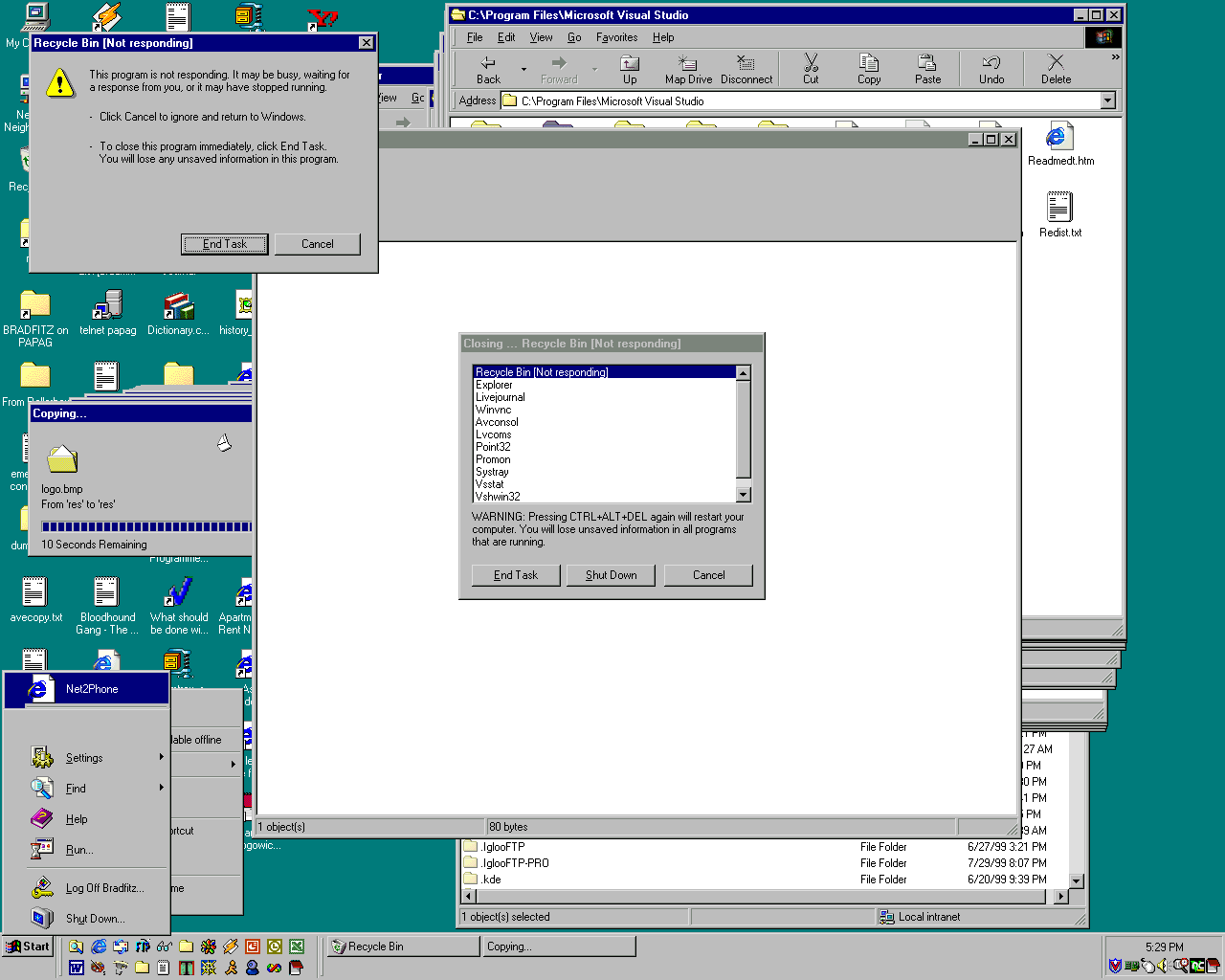Click the Cut scissors icon
Viewport: 1225px width, 980px height.
(x=811, y=70)
